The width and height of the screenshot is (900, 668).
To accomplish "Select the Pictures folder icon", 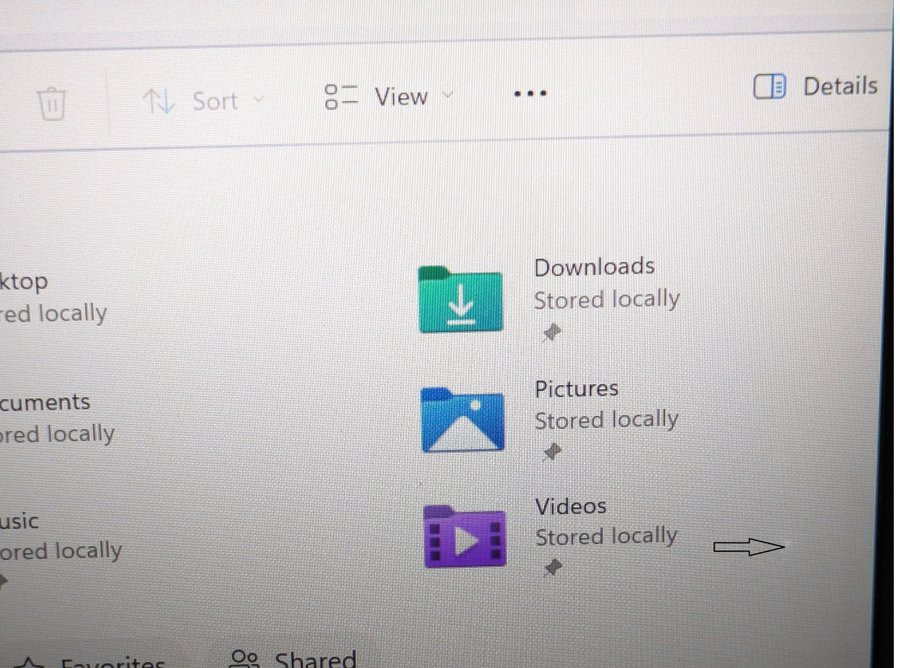I will pyautogui.click(x=462, y=420).
